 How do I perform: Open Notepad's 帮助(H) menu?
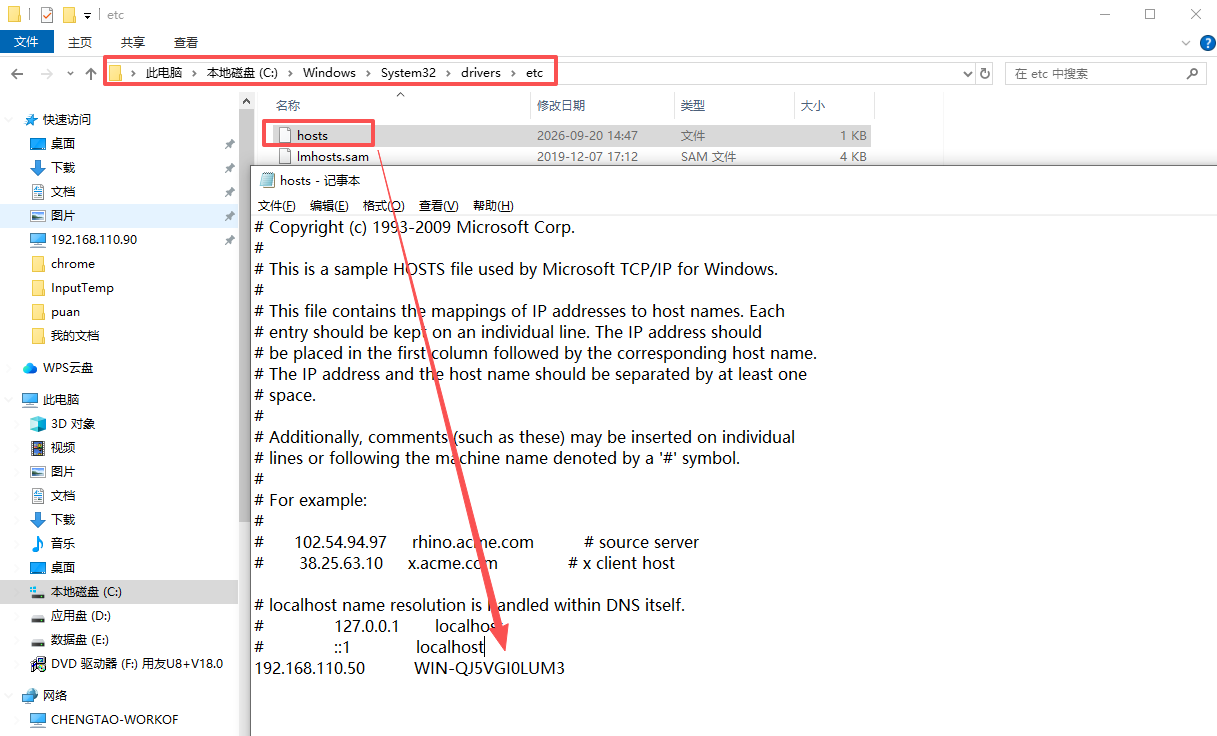(x=493, y=205)
